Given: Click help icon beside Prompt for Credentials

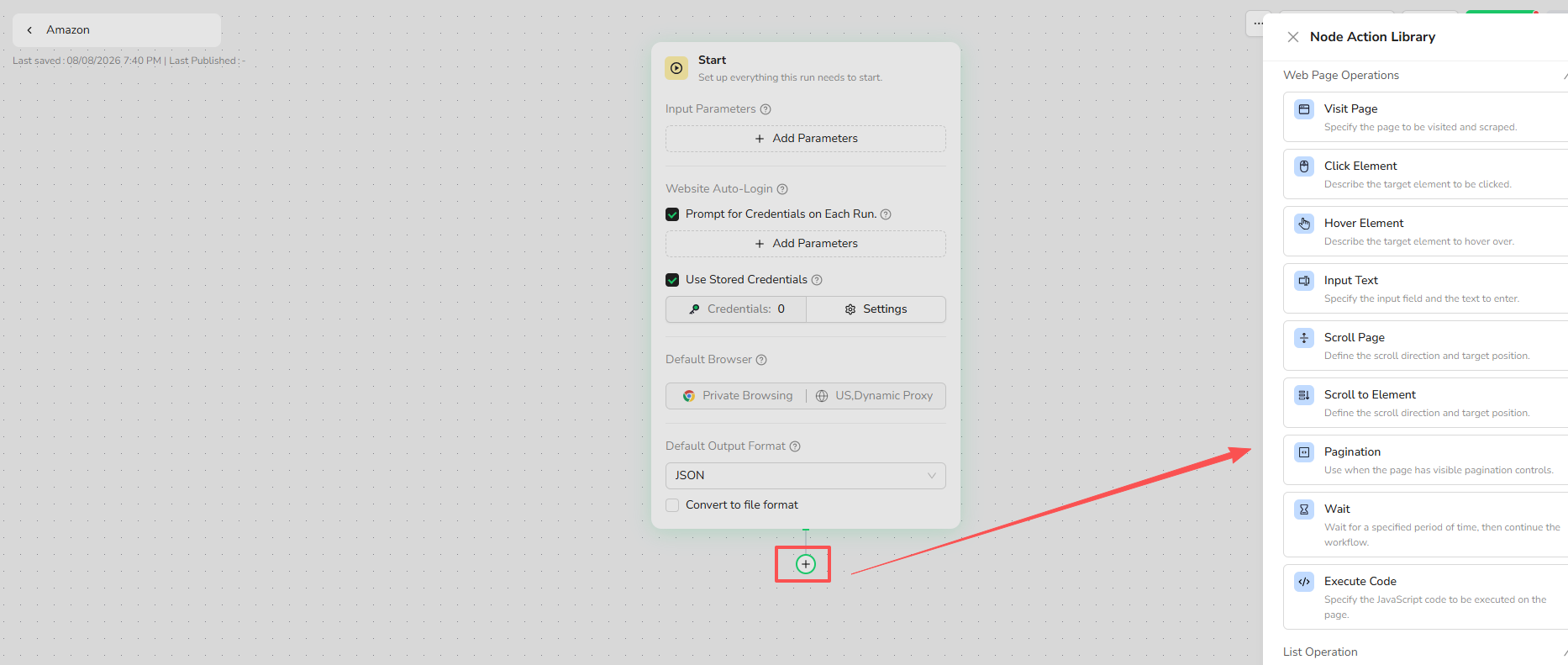Looking at the screenshot, I should click(886, 214).
